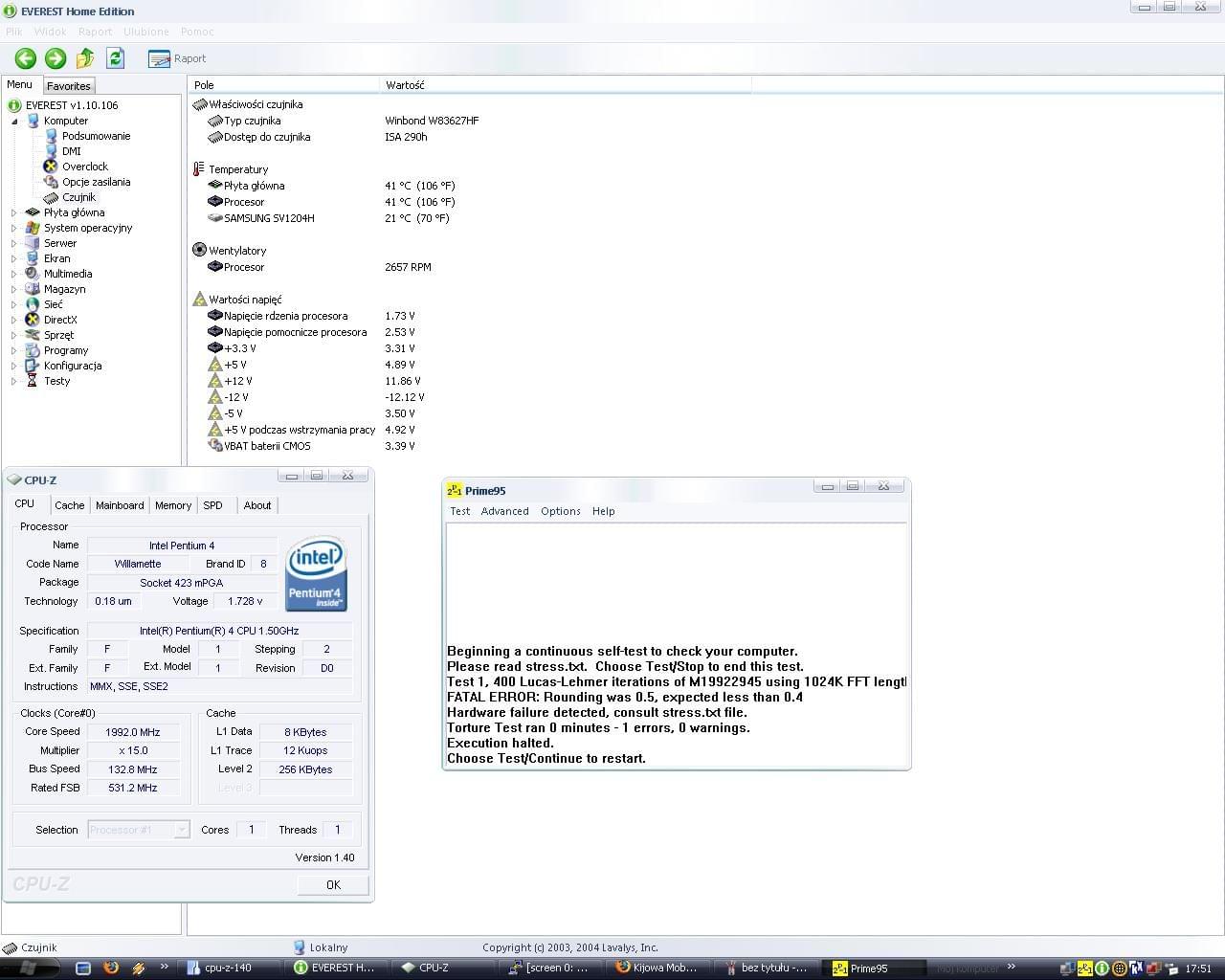Open the Raport report wizard
The height and width of the screenshot is (980, 1225).
click(178, 58)
